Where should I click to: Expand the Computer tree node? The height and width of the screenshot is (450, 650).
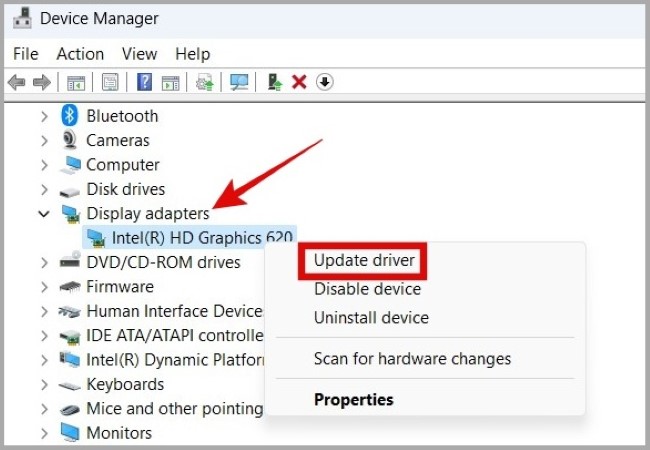point(44,165)
